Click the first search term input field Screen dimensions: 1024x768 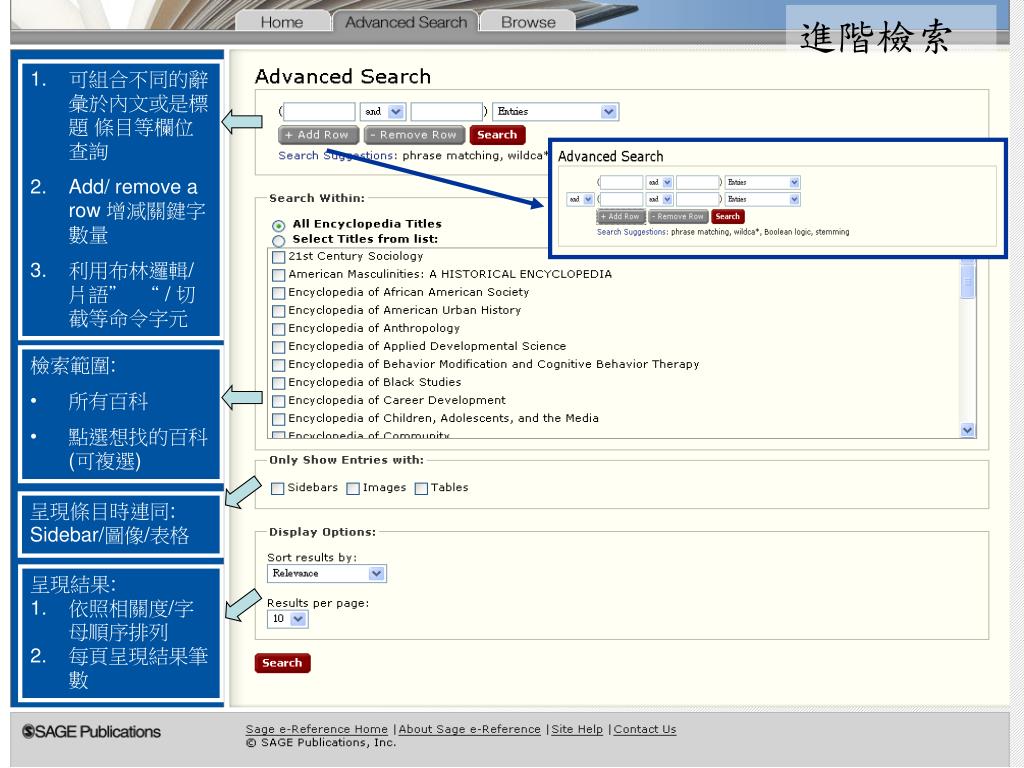319,112
